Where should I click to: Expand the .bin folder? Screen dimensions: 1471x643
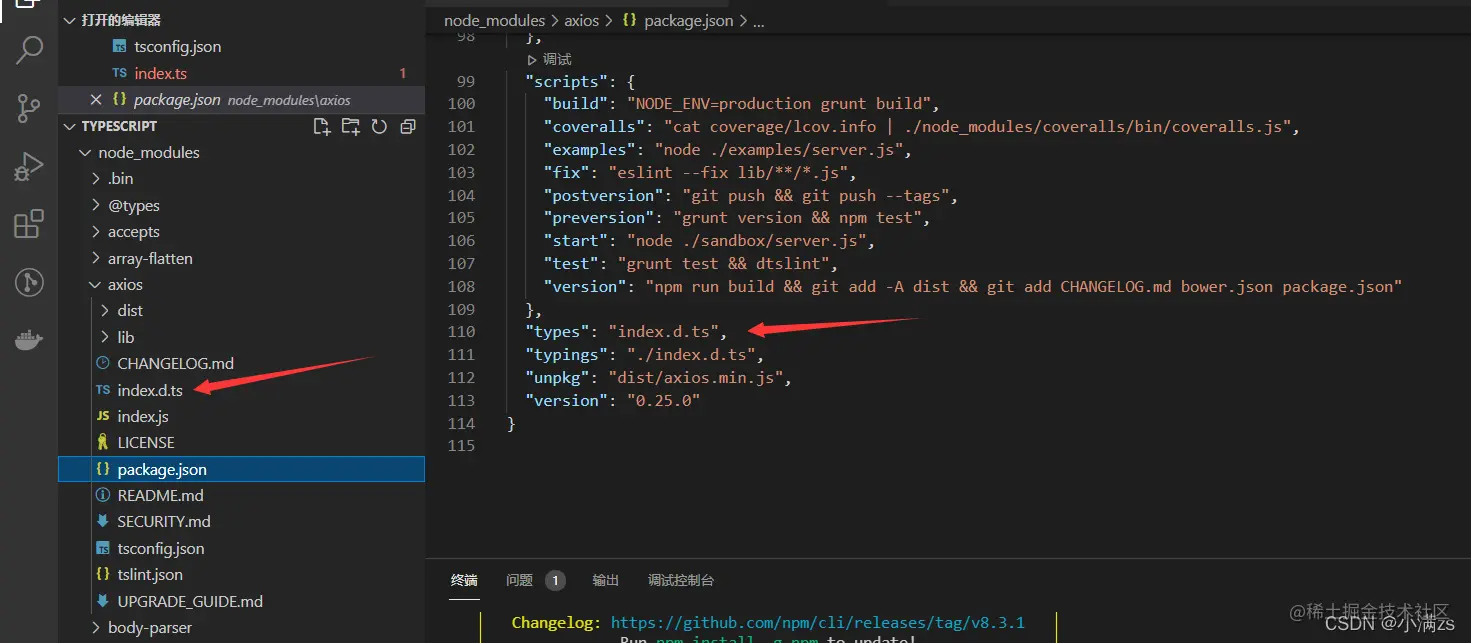click(96, 178)
